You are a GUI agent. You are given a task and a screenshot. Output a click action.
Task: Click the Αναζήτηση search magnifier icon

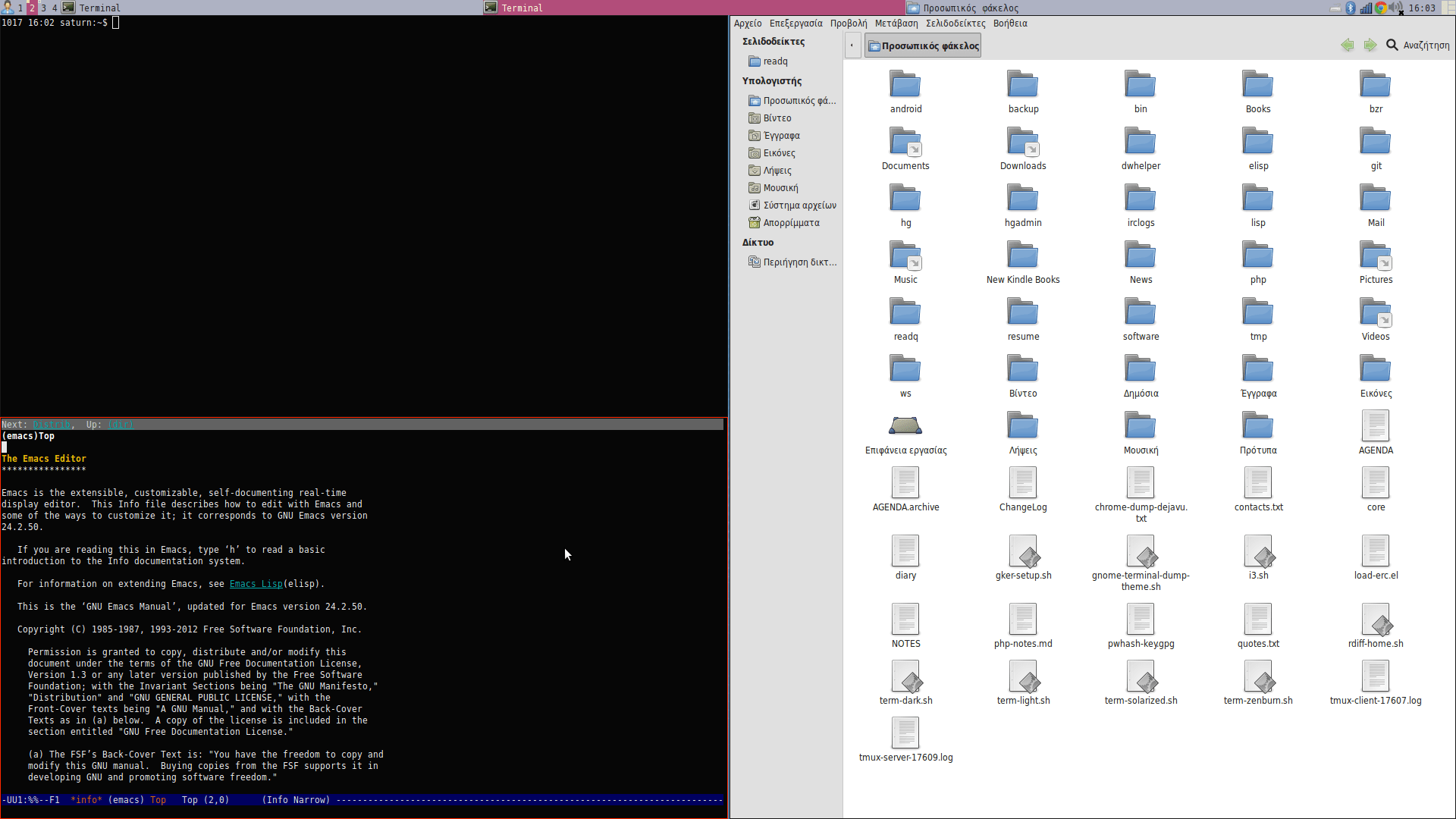pos(1392,45)
